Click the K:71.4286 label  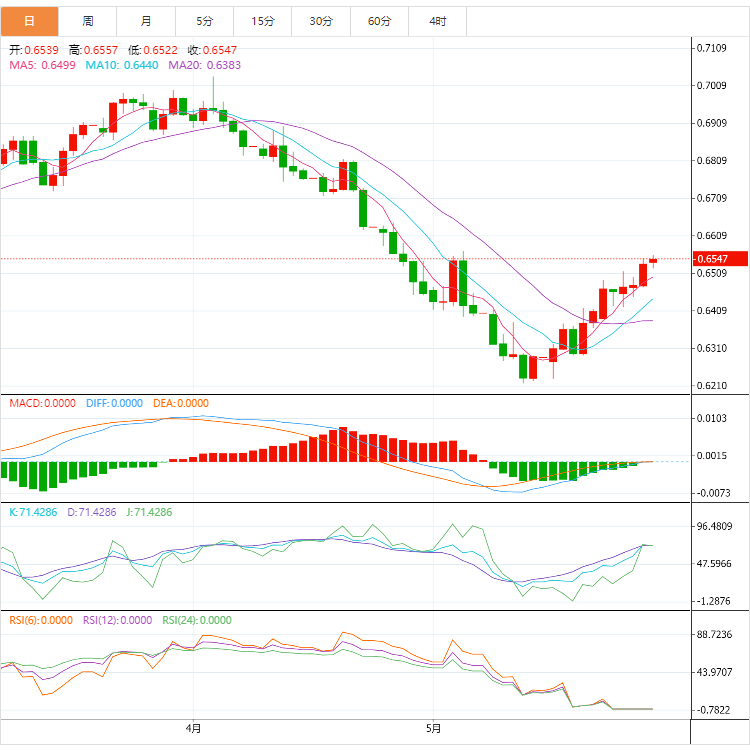coord(33,512)
